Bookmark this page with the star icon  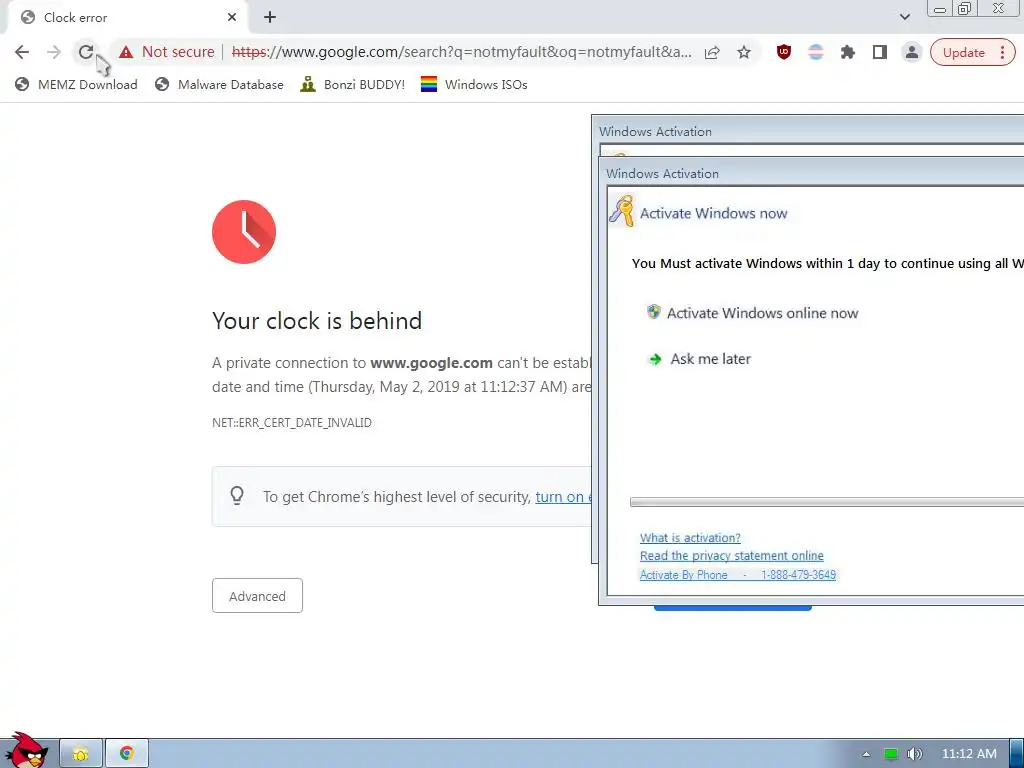[744, 52]
